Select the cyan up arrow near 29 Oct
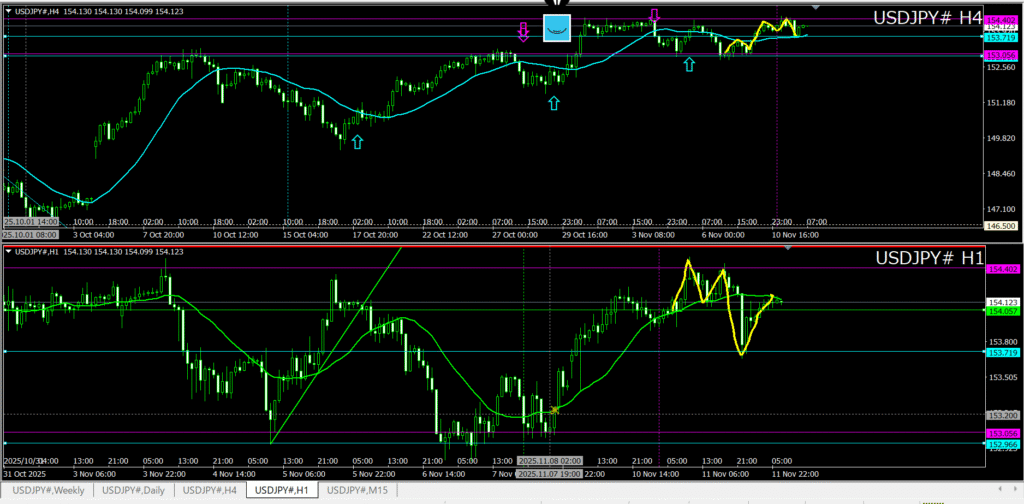 553,102
